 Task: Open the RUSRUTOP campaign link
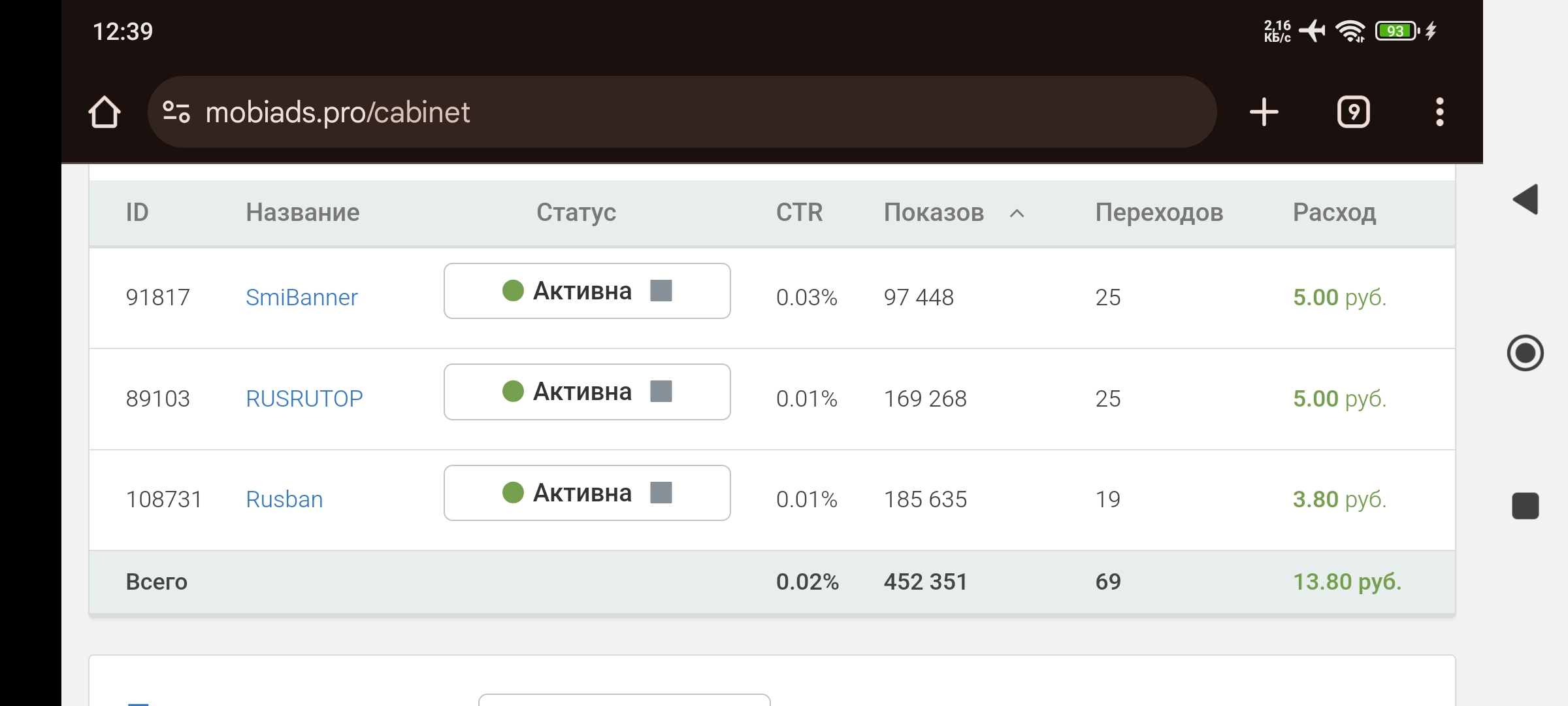pyautogui.click(x=304, y=399)
